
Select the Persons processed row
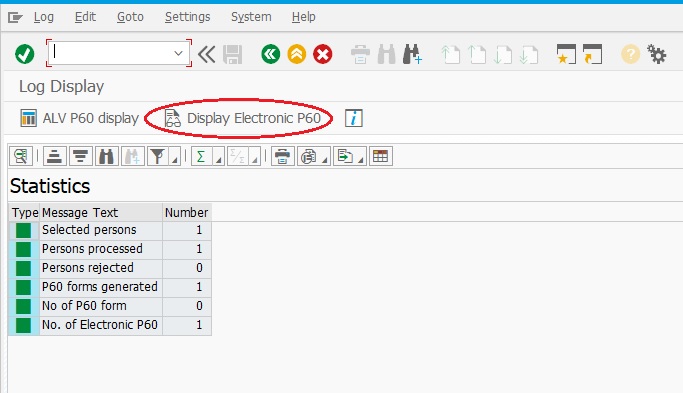tap(110, 249)
